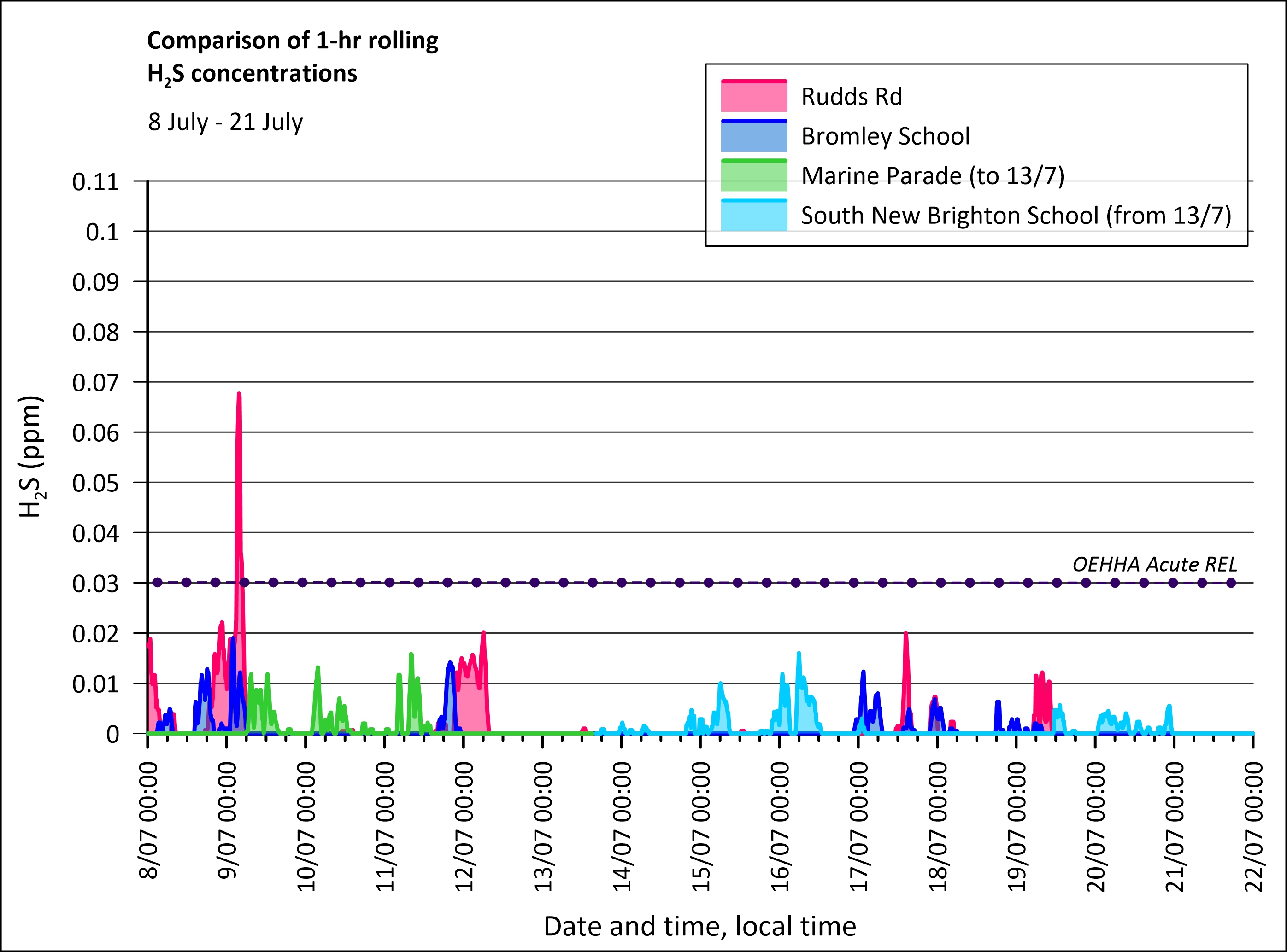Image resolution: width=1287 pixels, height=952 pixels.
Task: Click the rightmost dot on REL line
Action: pyautogui.click(x=1230, y=583)
